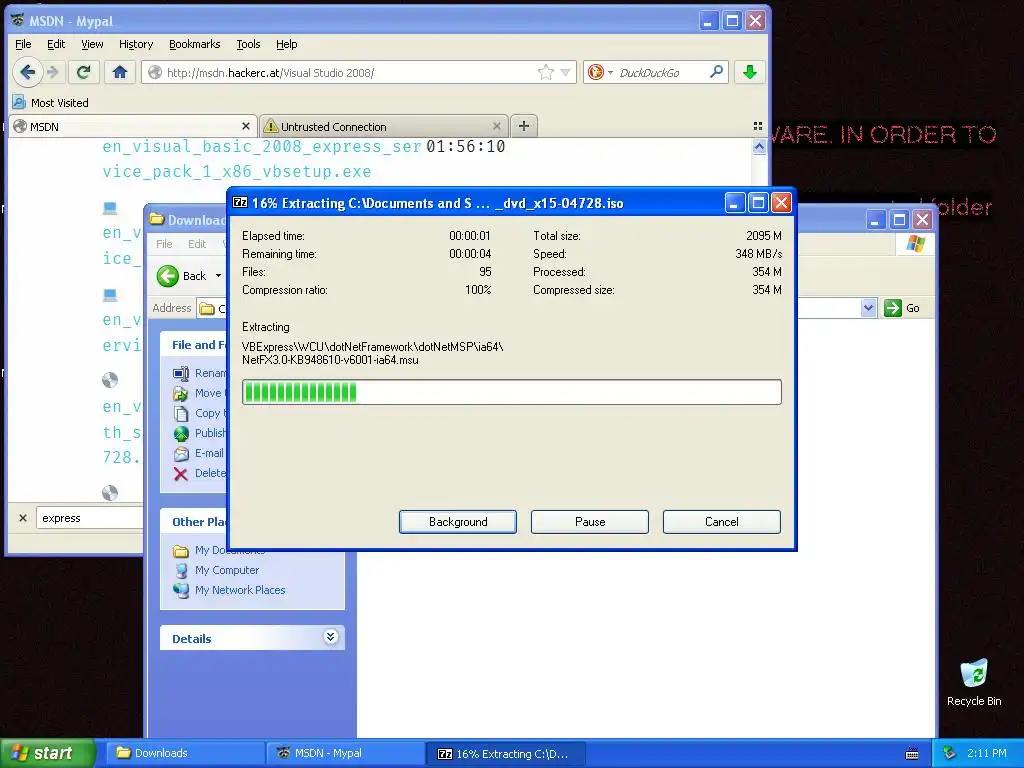Viewport: 1024px width, 768px height.
Task: Open the Most Visited bookmarks folder
Action: (50, 103)
